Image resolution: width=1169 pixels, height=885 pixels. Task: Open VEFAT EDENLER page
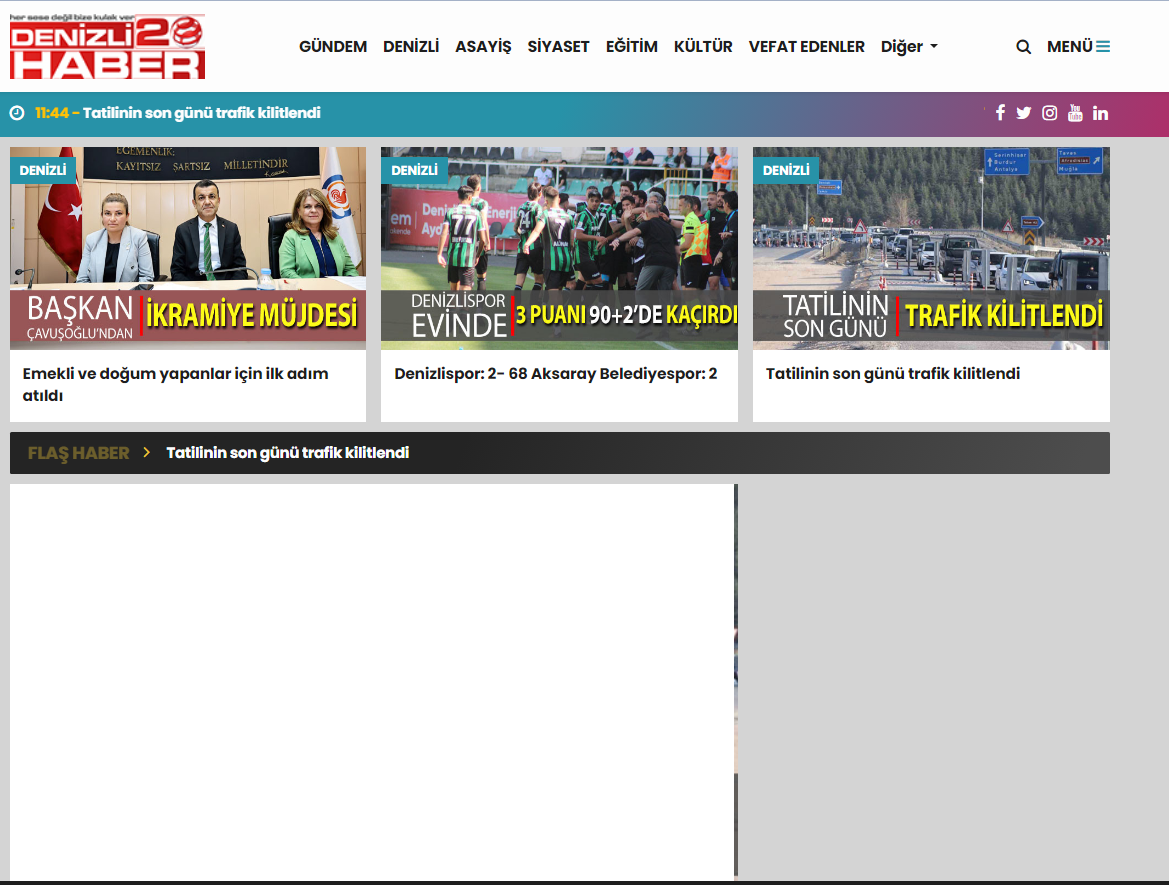[807, 46]
